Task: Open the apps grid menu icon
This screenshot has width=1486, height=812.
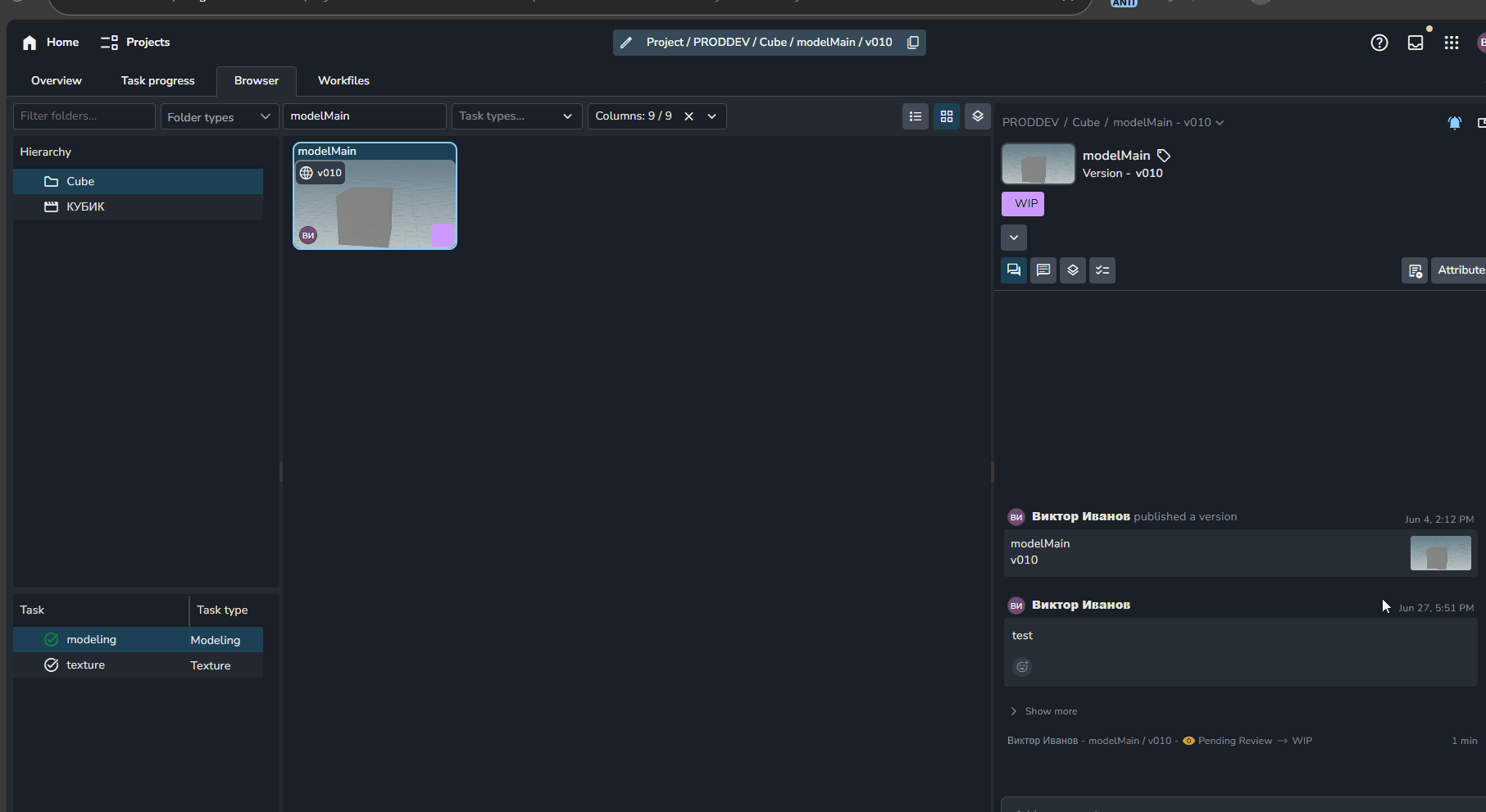Action: tap(1452, 43)
